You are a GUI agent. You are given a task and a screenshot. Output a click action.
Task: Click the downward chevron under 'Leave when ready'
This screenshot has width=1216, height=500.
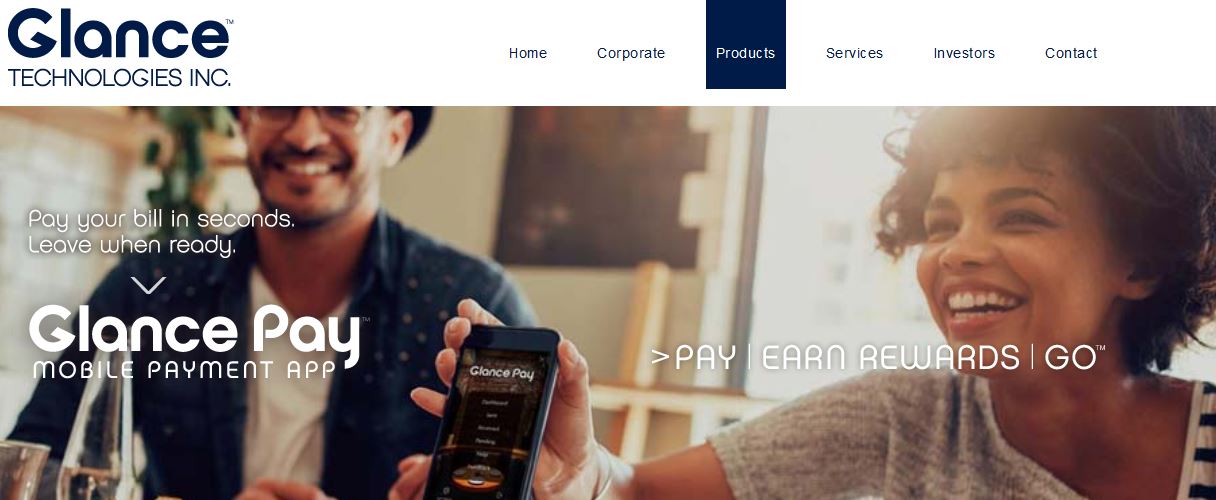tap(148, 285)
